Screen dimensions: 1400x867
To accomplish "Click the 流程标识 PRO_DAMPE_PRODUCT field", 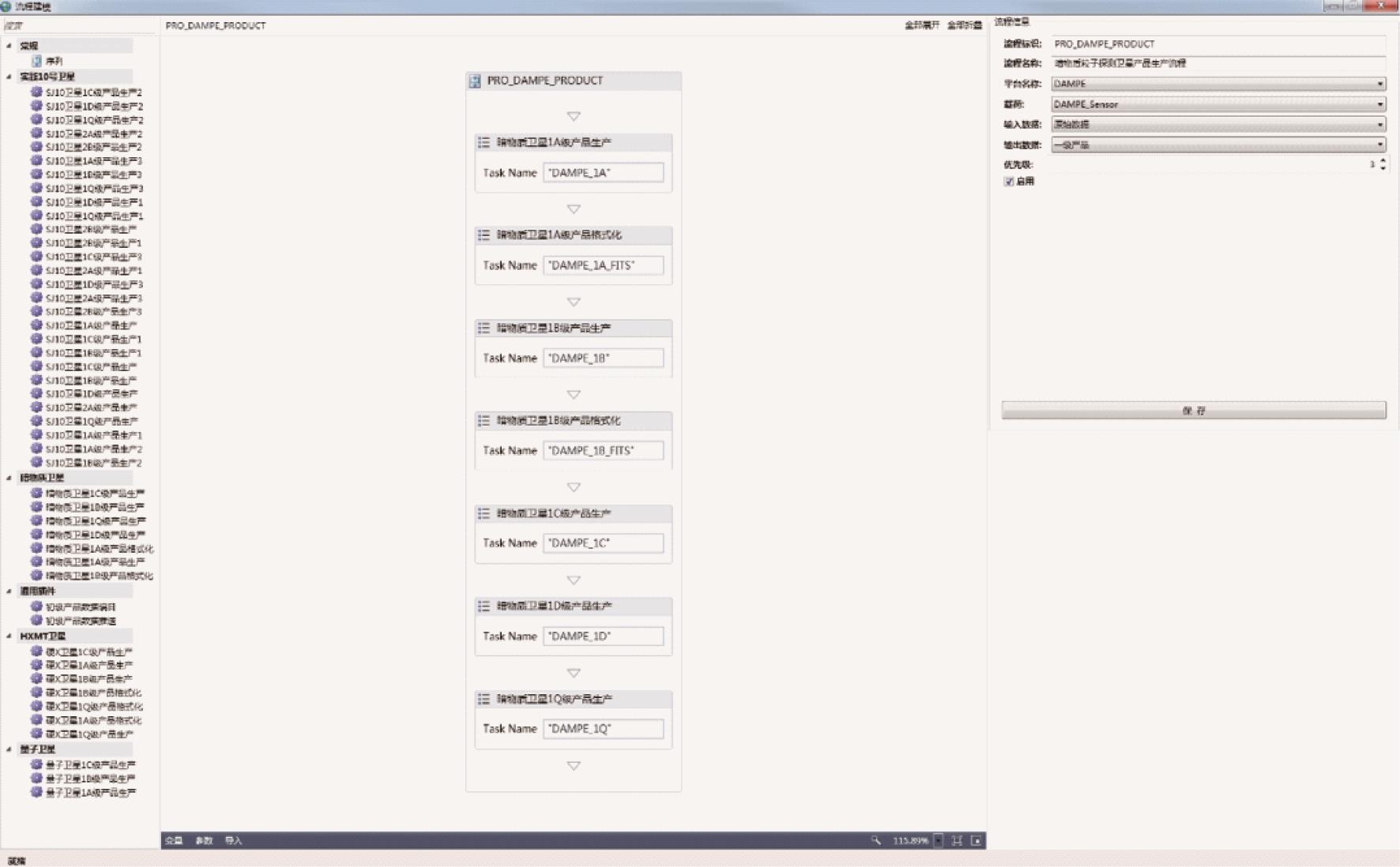I will pyautogui.click(x=1218, y=43).
